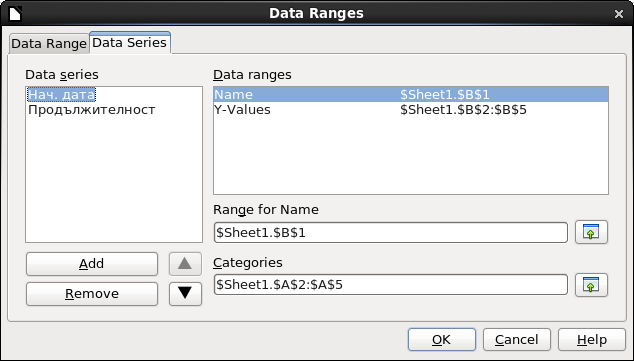The image size is (634, 361).
Task: Click the $Sheet1.$B$2:$B$5 range entry
Action: [x=463, y=110]
